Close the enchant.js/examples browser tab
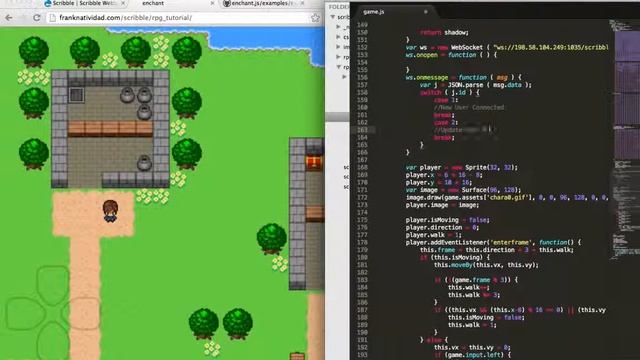The image size is (640, 360). (302, 3)
